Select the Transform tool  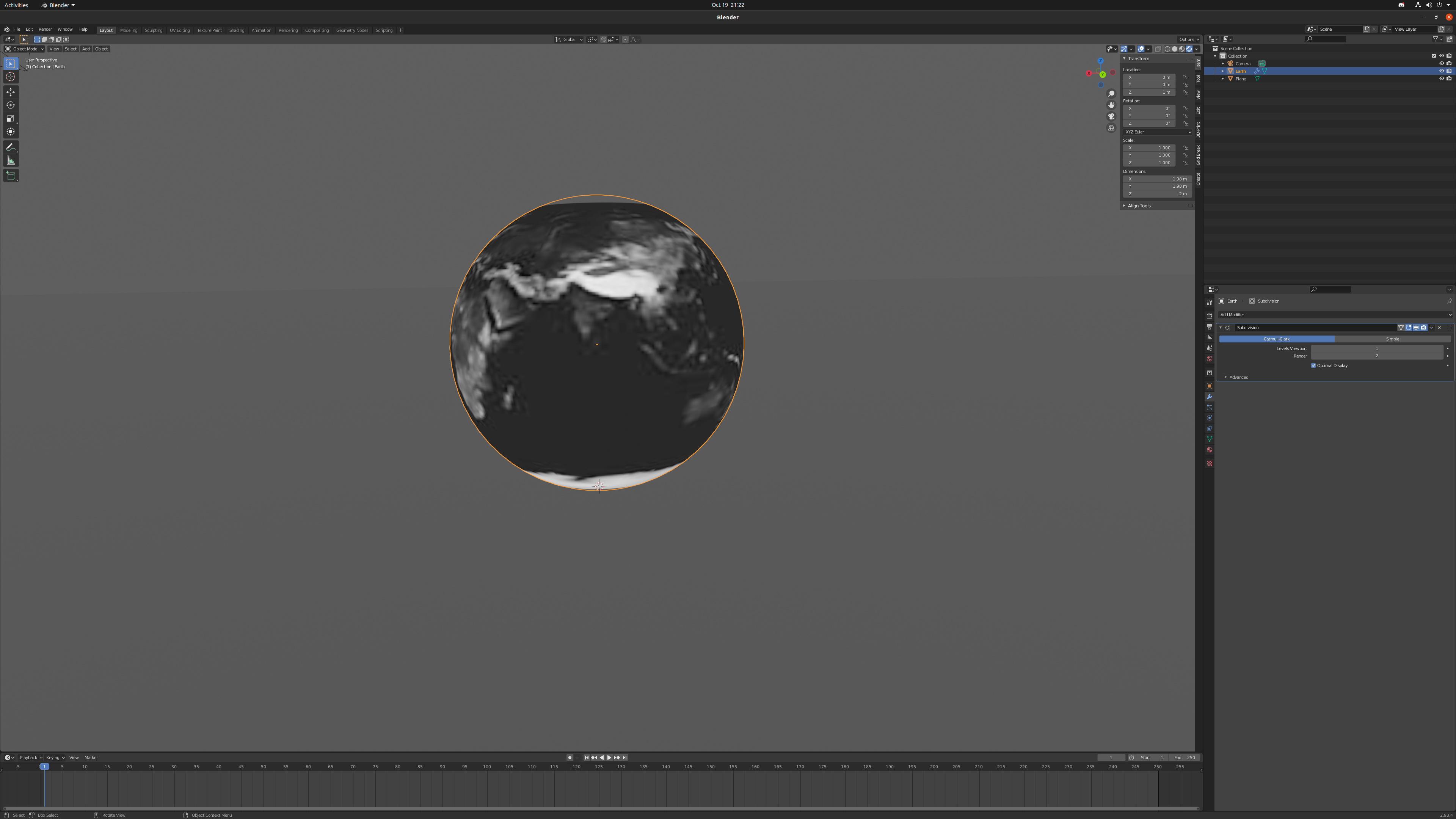coord(11,132)
